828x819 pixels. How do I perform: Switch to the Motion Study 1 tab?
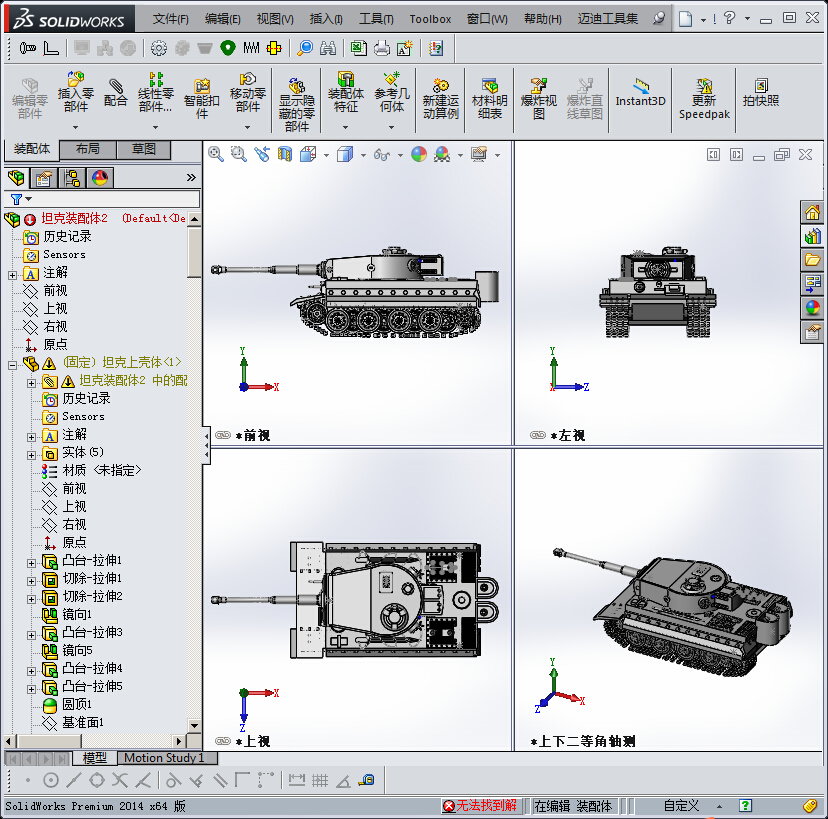[164, 758]
